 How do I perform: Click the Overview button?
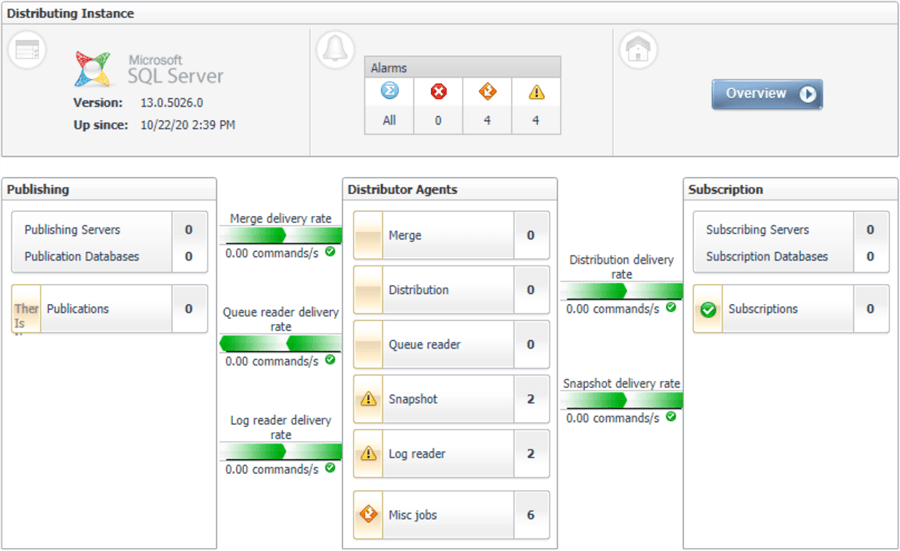click(x=767, y=94)
